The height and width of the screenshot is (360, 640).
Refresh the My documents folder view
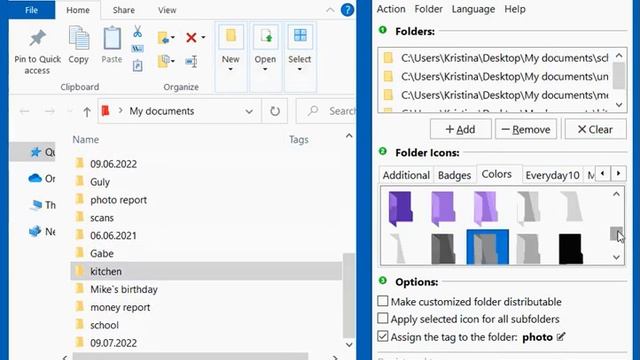pos(275,111)
